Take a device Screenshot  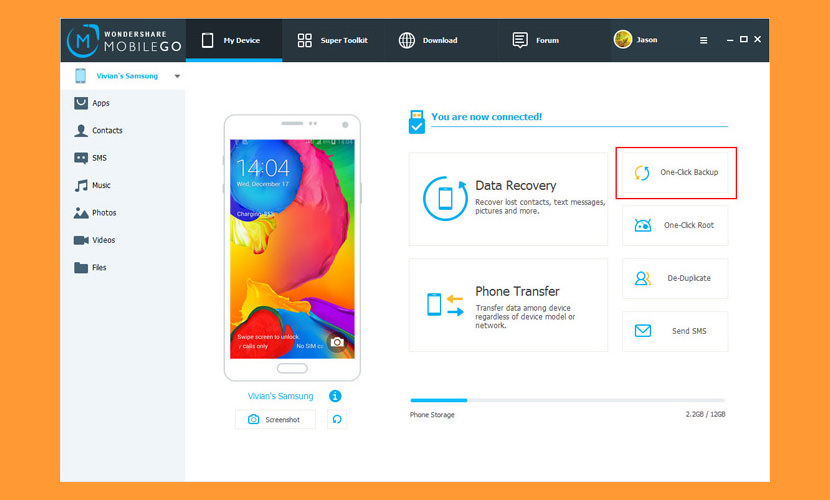point(275,419)
